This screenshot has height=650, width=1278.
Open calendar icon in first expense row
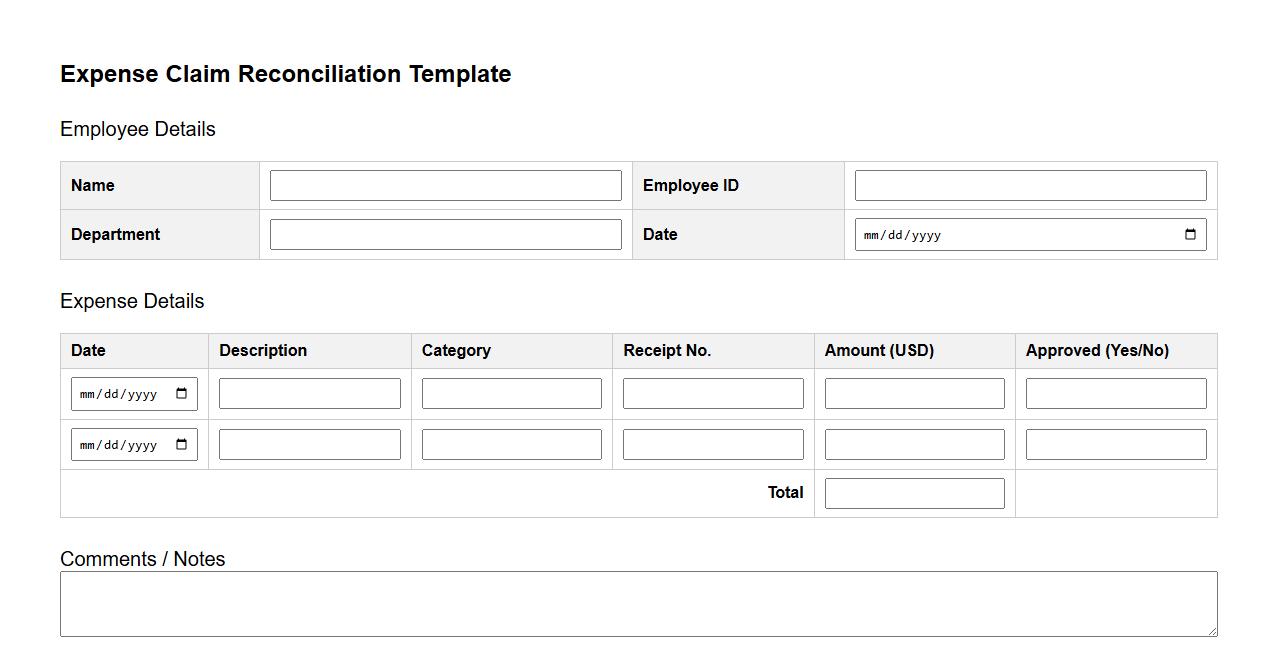click(x=181, y=394)
